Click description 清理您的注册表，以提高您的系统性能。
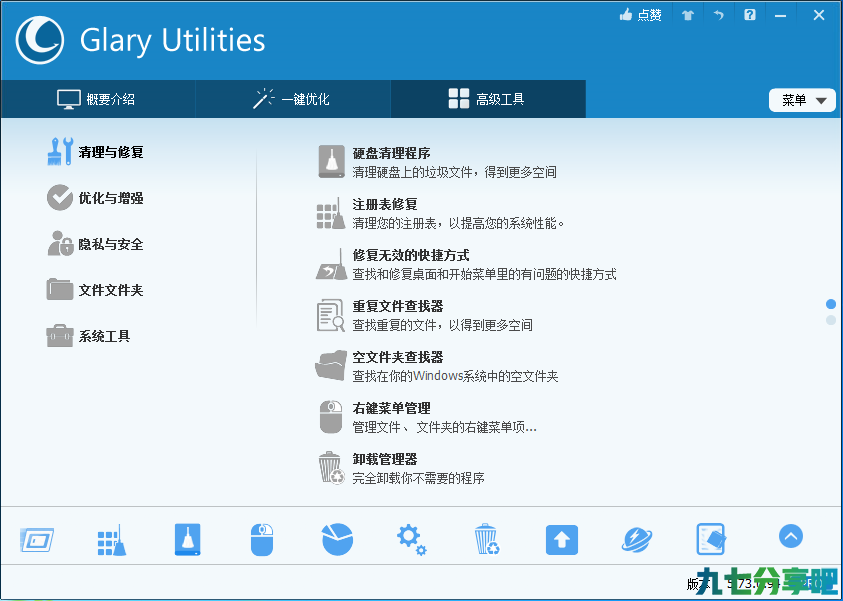The height and width of the screenshot is (601, 843). point(459,223)
